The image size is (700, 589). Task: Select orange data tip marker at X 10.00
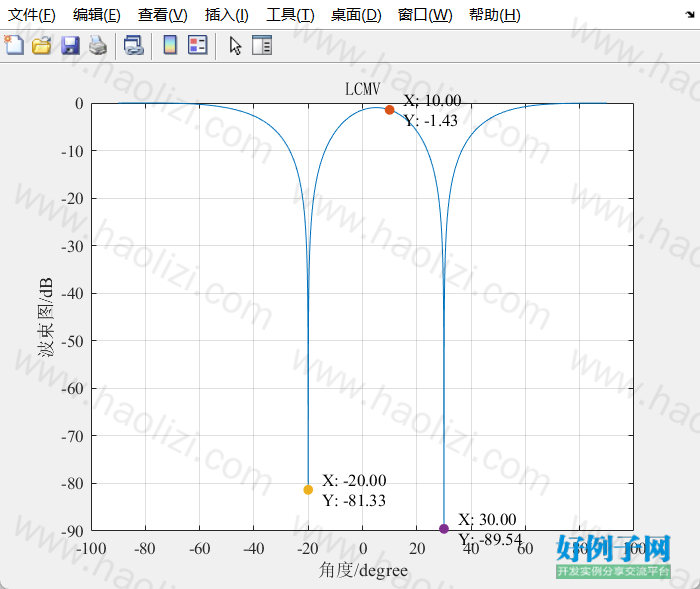point(389,110)
